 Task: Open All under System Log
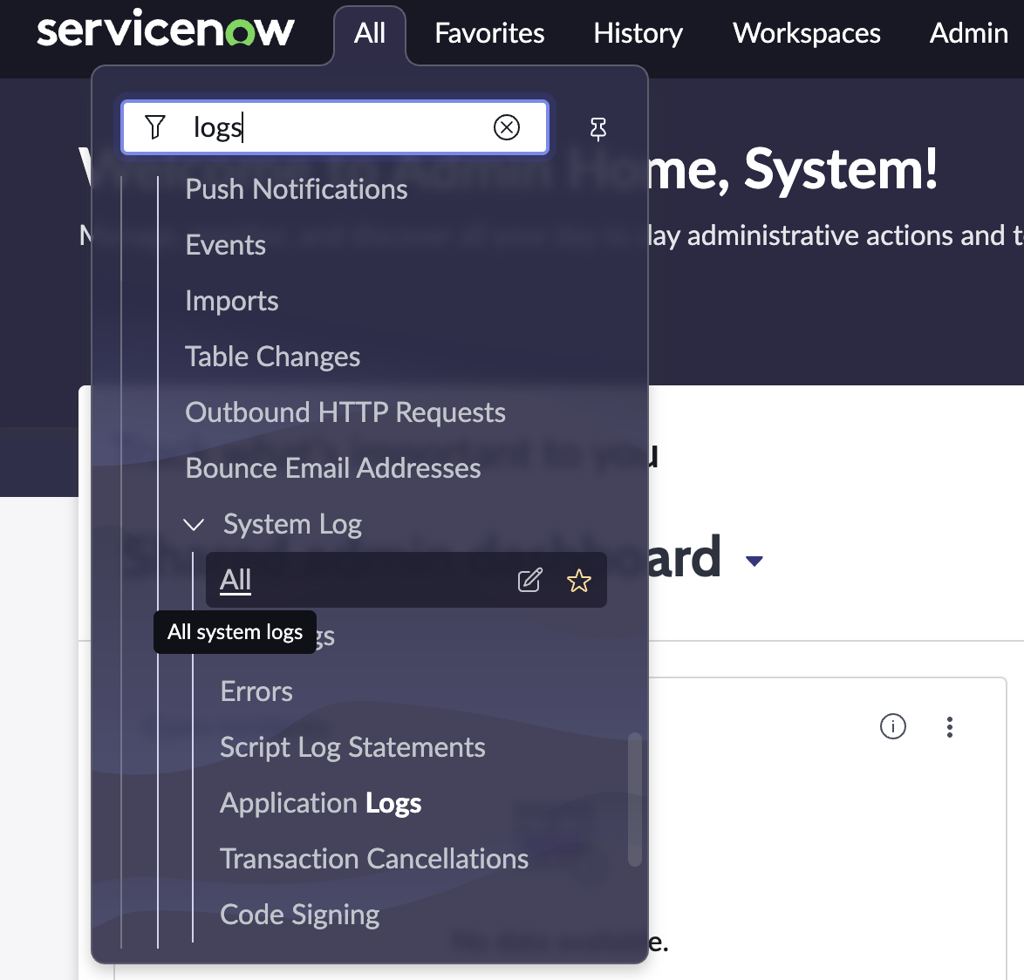tap(406, 580)
